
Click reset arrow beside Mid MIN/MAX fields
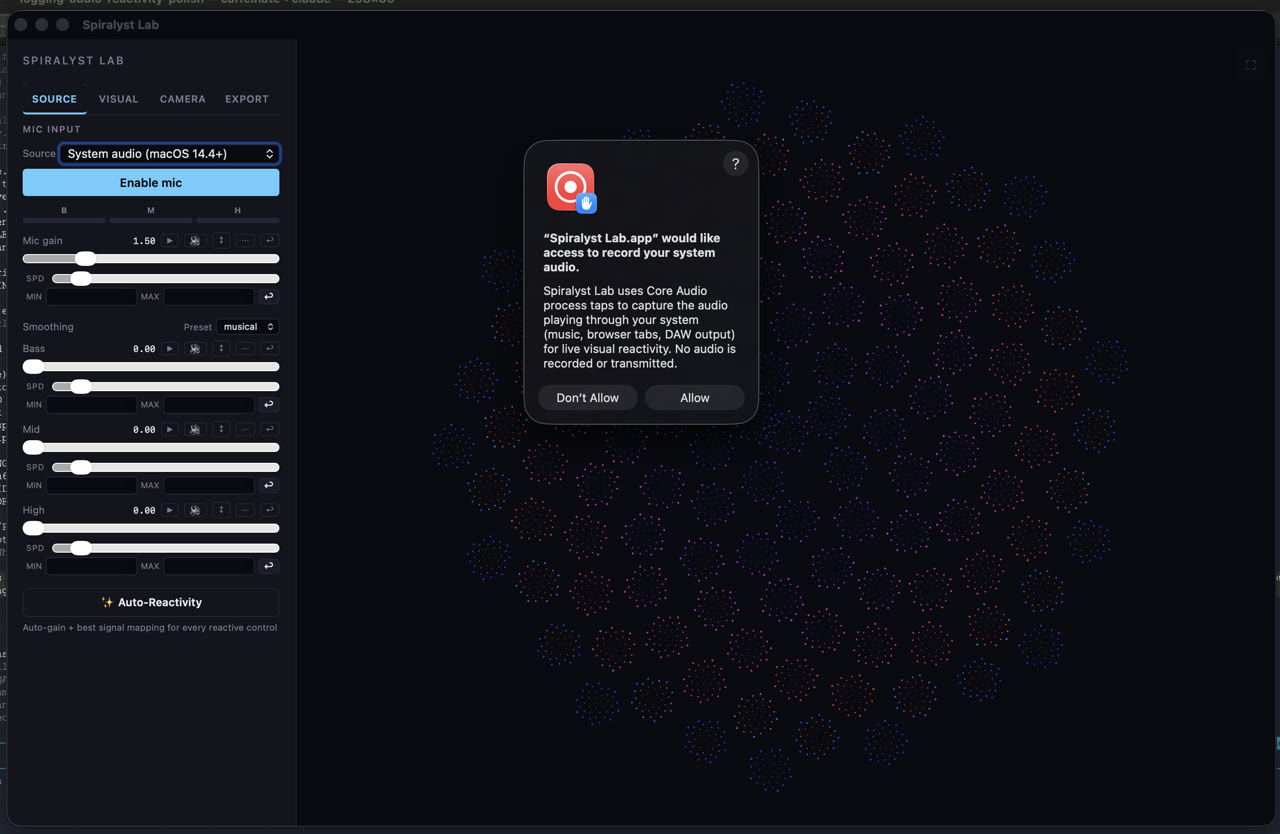click(x=268, y=486)
